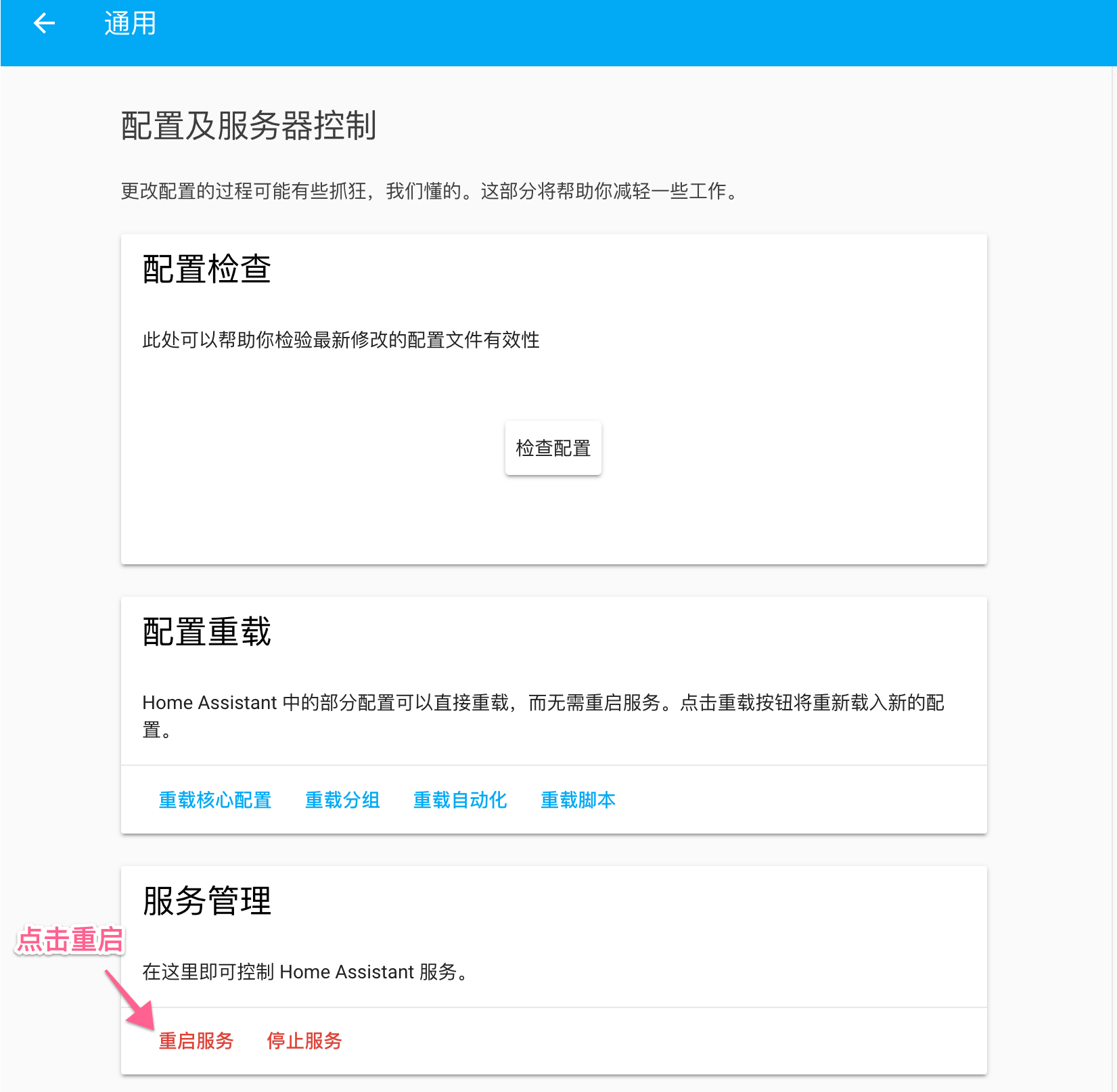Screen dimensions: 1117x1092
Task: Reload core config via 重载核心配置
Action: pos(214,800)
